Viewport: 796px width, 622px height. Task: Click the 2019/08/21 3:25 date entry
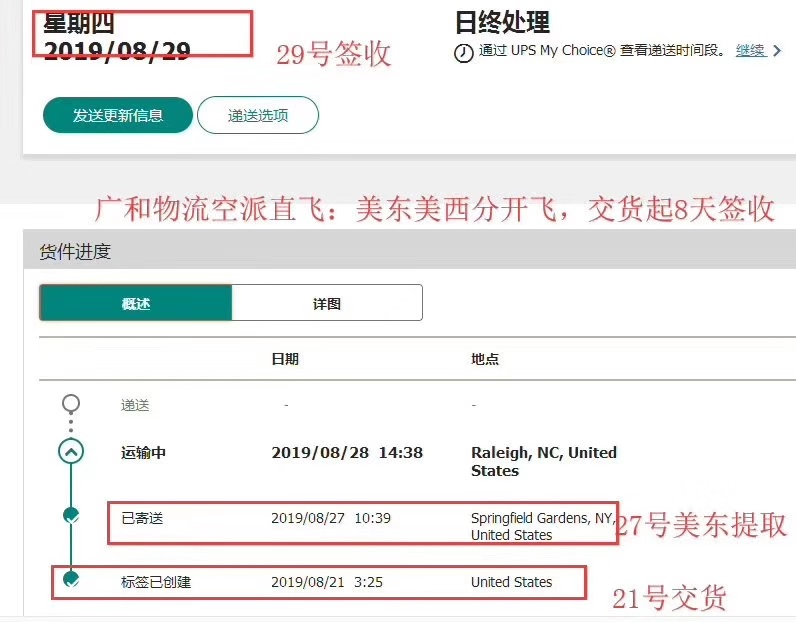coord(328,581)
